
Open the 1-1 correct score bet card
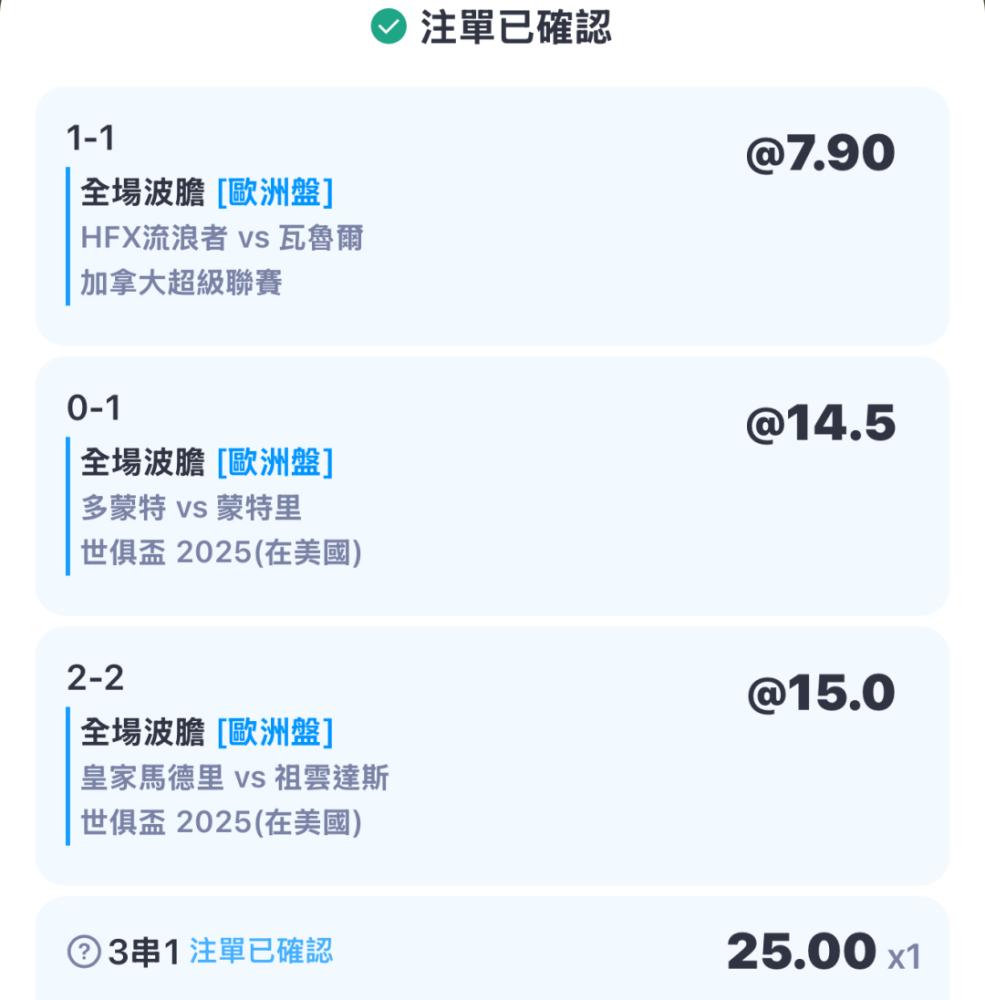[492, 216]
